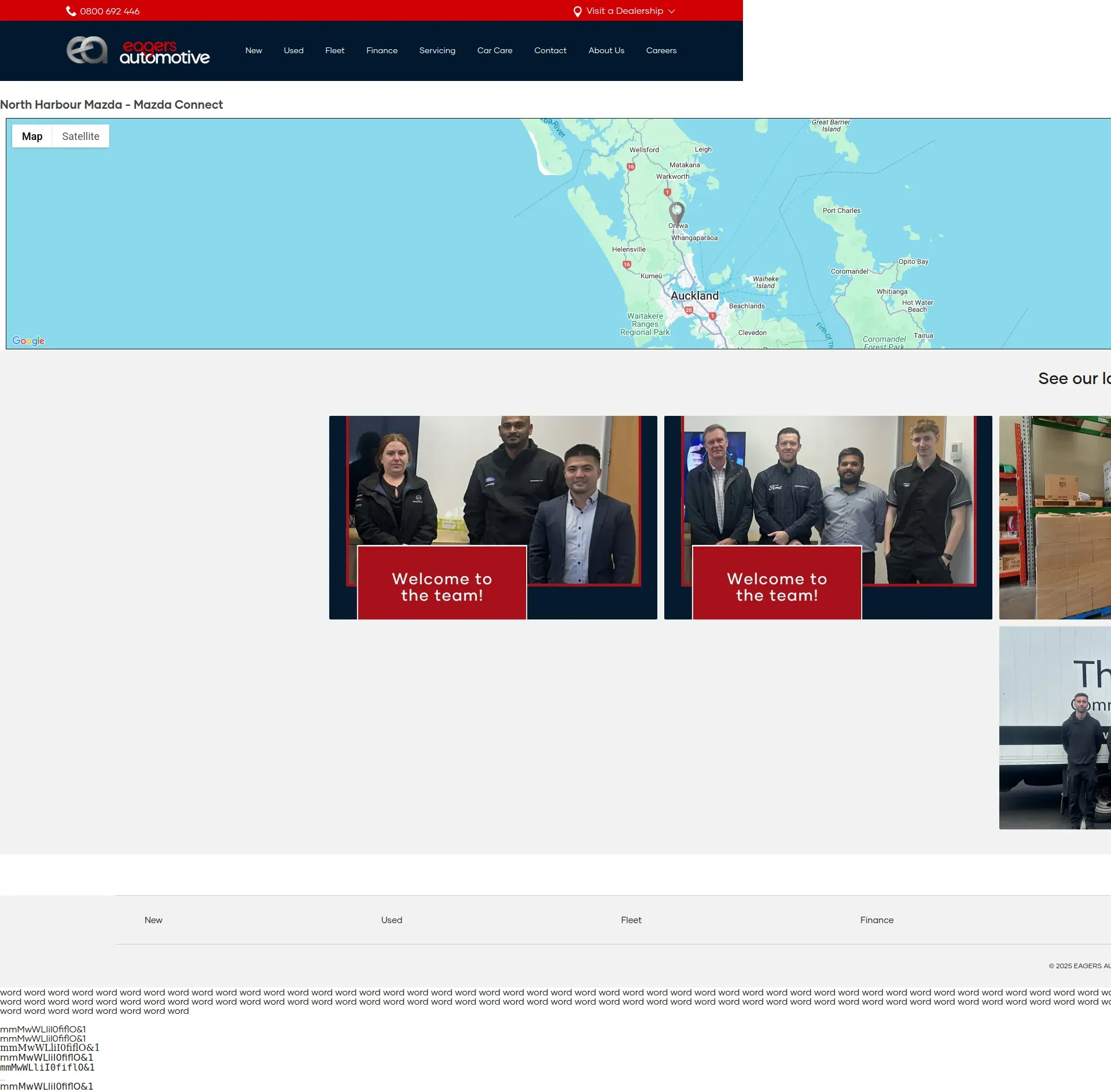1111x1092 pixels.
Task: Go to the Careers page
Action: (x=661, y=50)
